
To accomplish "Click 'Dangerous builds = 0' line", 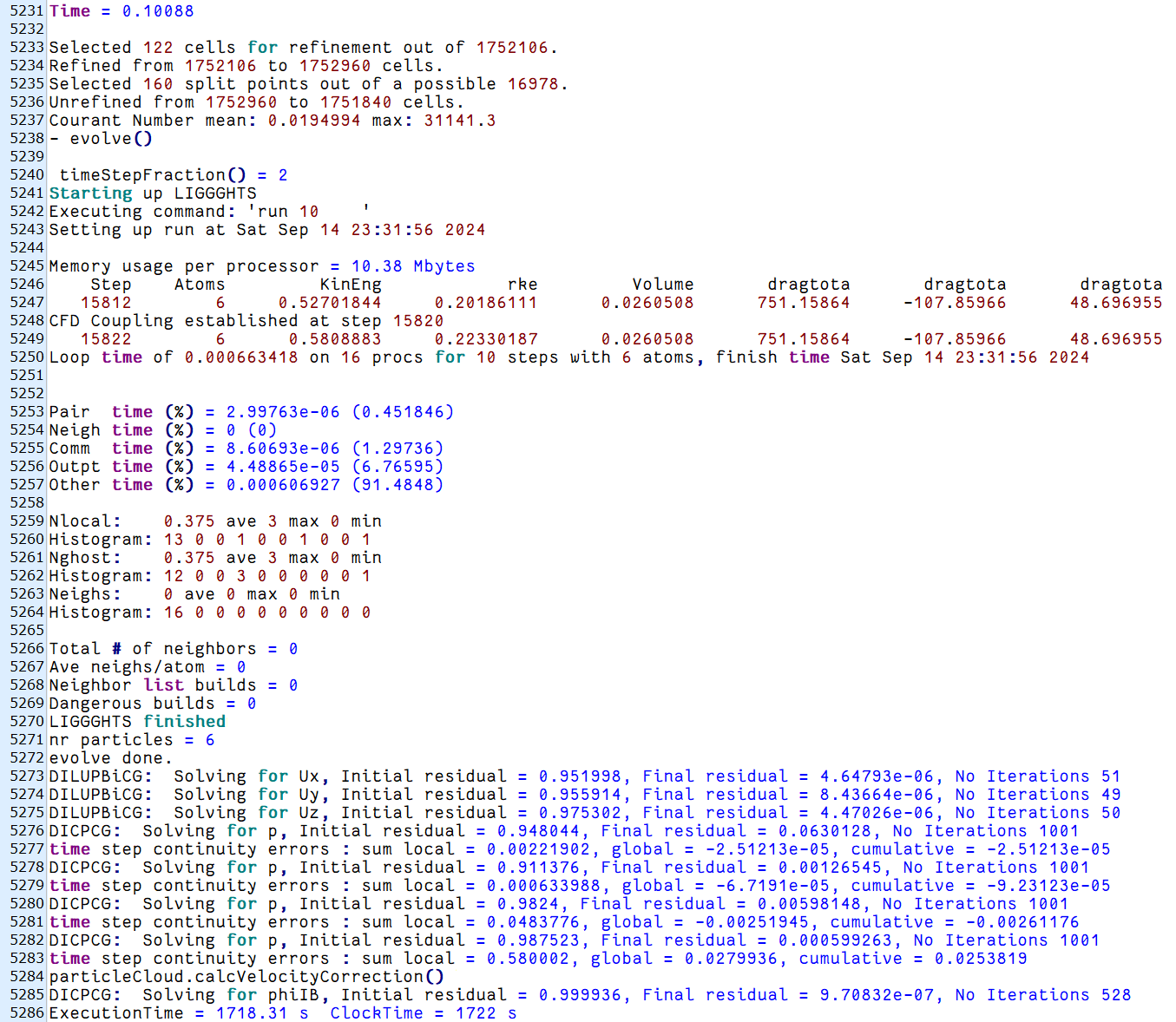I will pos(153,704).
